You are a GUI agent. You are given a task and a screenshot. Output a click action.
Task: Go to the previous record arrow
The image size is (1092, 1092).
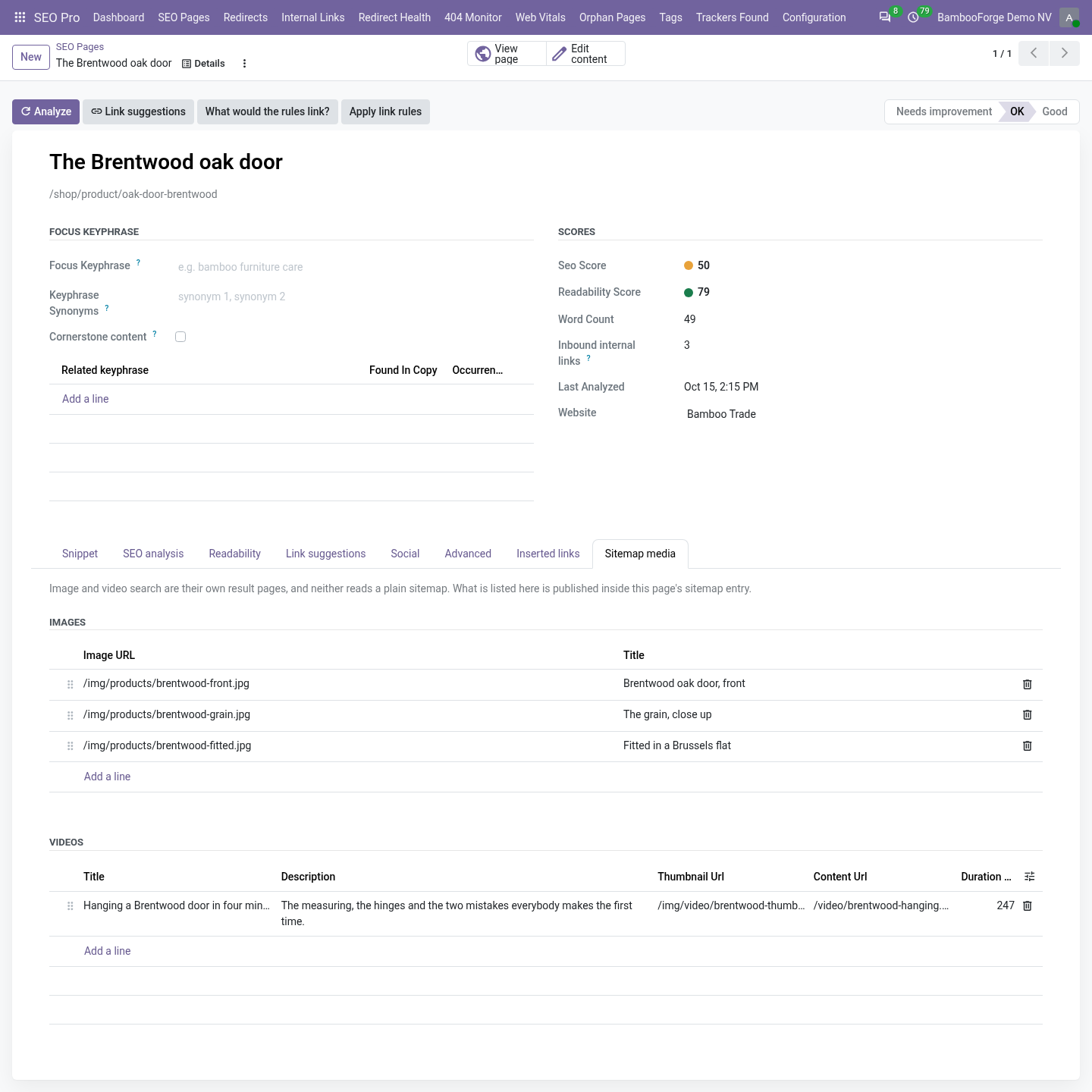pyautogui.click(x=1034, y=53)
